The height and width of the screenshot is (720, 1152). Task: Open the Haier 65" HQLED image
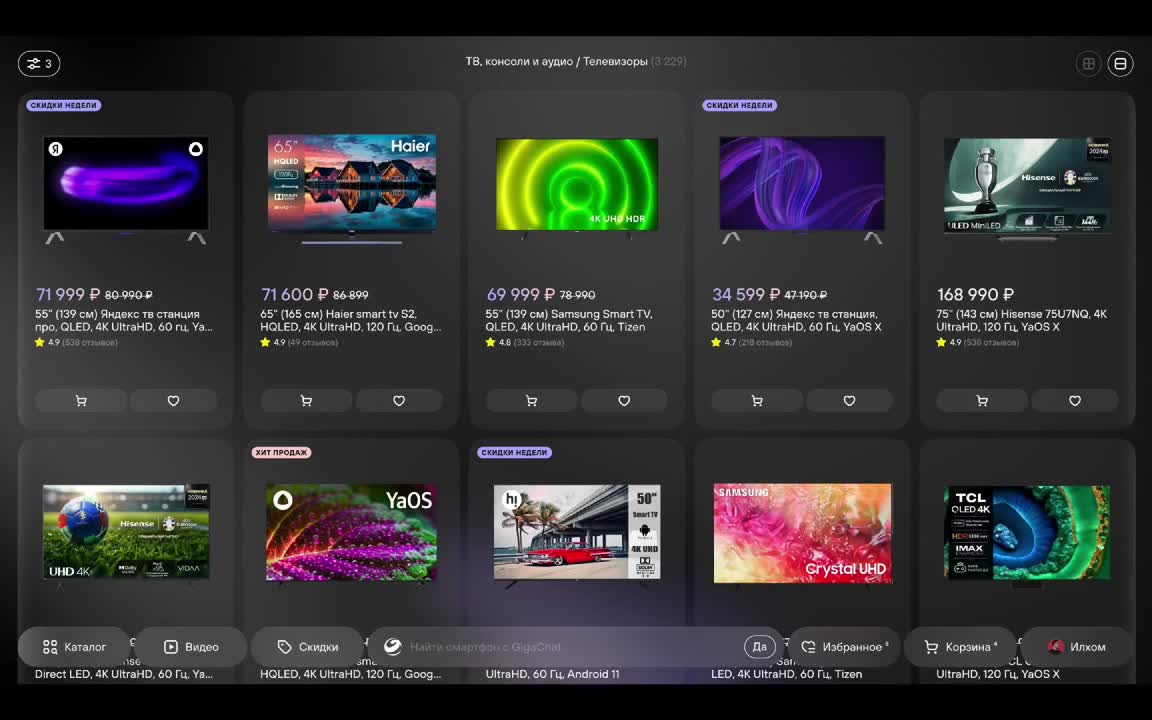click(x=351, y=187)
